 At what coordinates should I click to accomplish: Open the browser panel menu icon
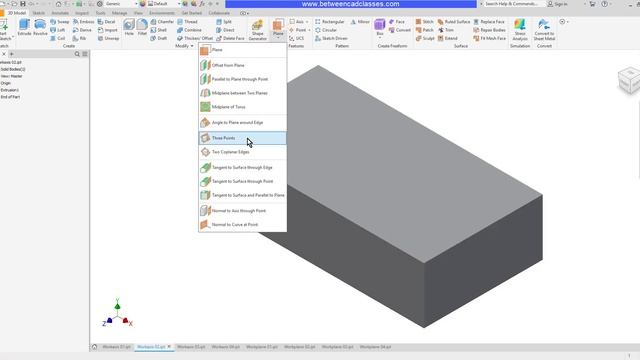[x=85, y=54]
